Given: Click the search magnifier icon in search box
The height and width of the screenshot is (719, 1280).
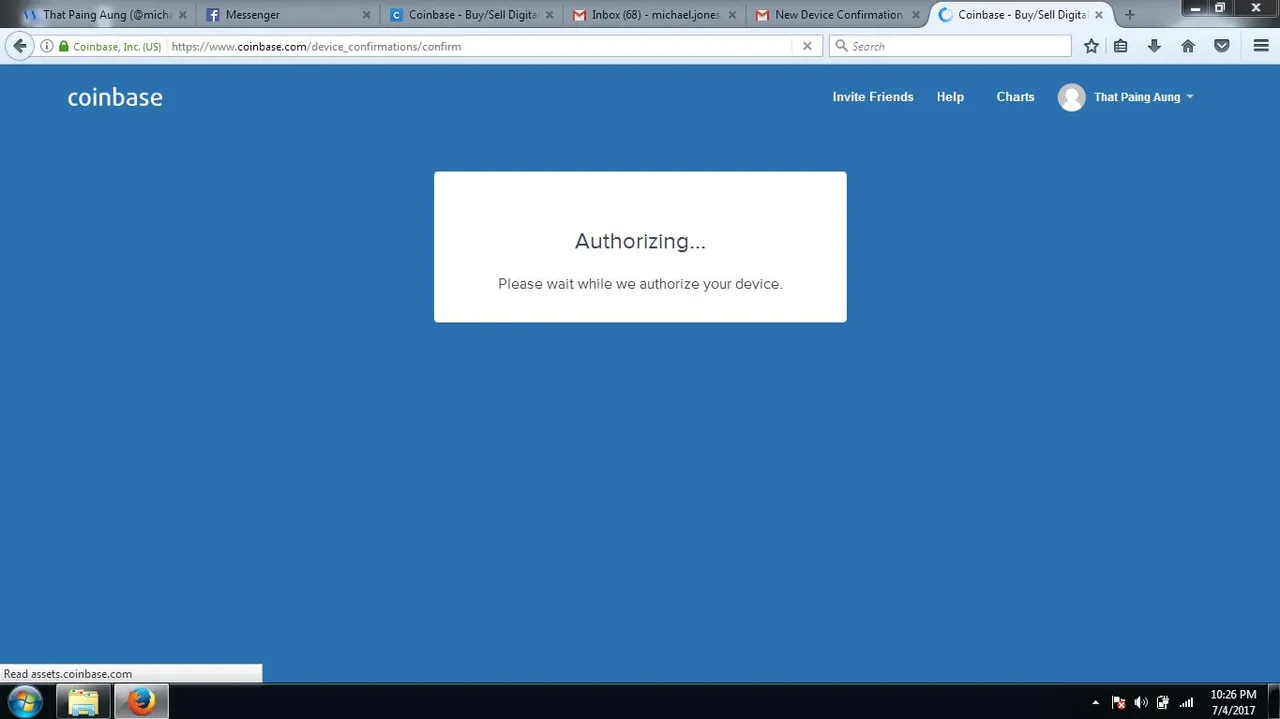Looking at the screenshot, I should pos(841,46).
